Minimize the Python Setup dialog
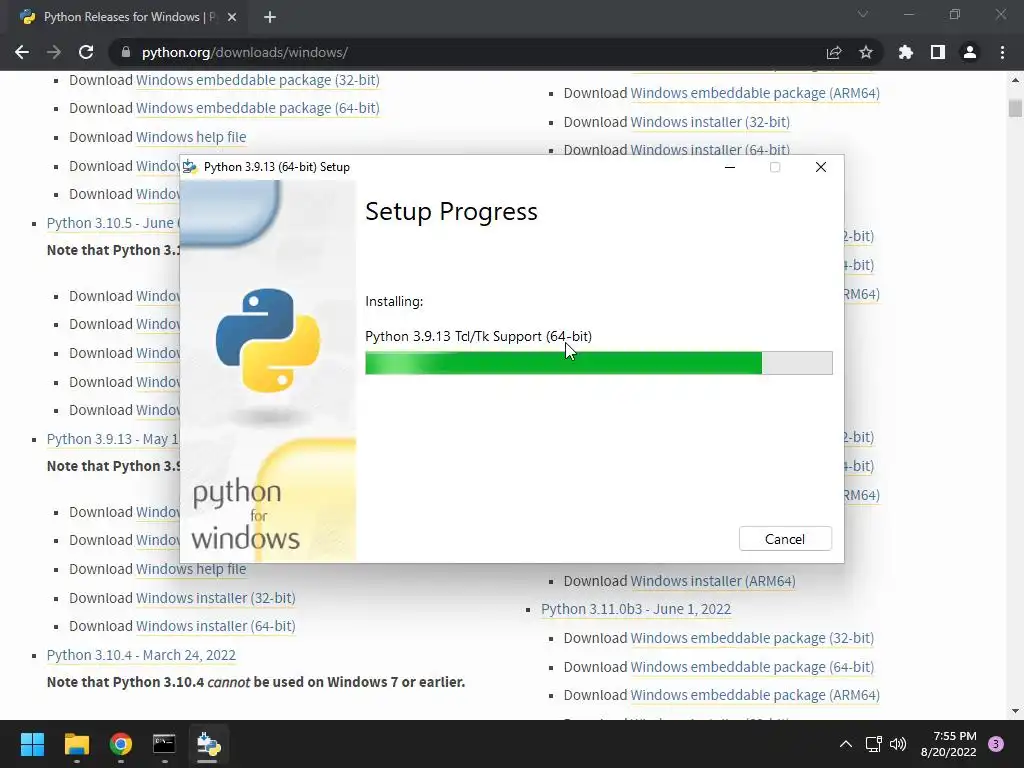The image size is (1024, 768). coord(730,167)
